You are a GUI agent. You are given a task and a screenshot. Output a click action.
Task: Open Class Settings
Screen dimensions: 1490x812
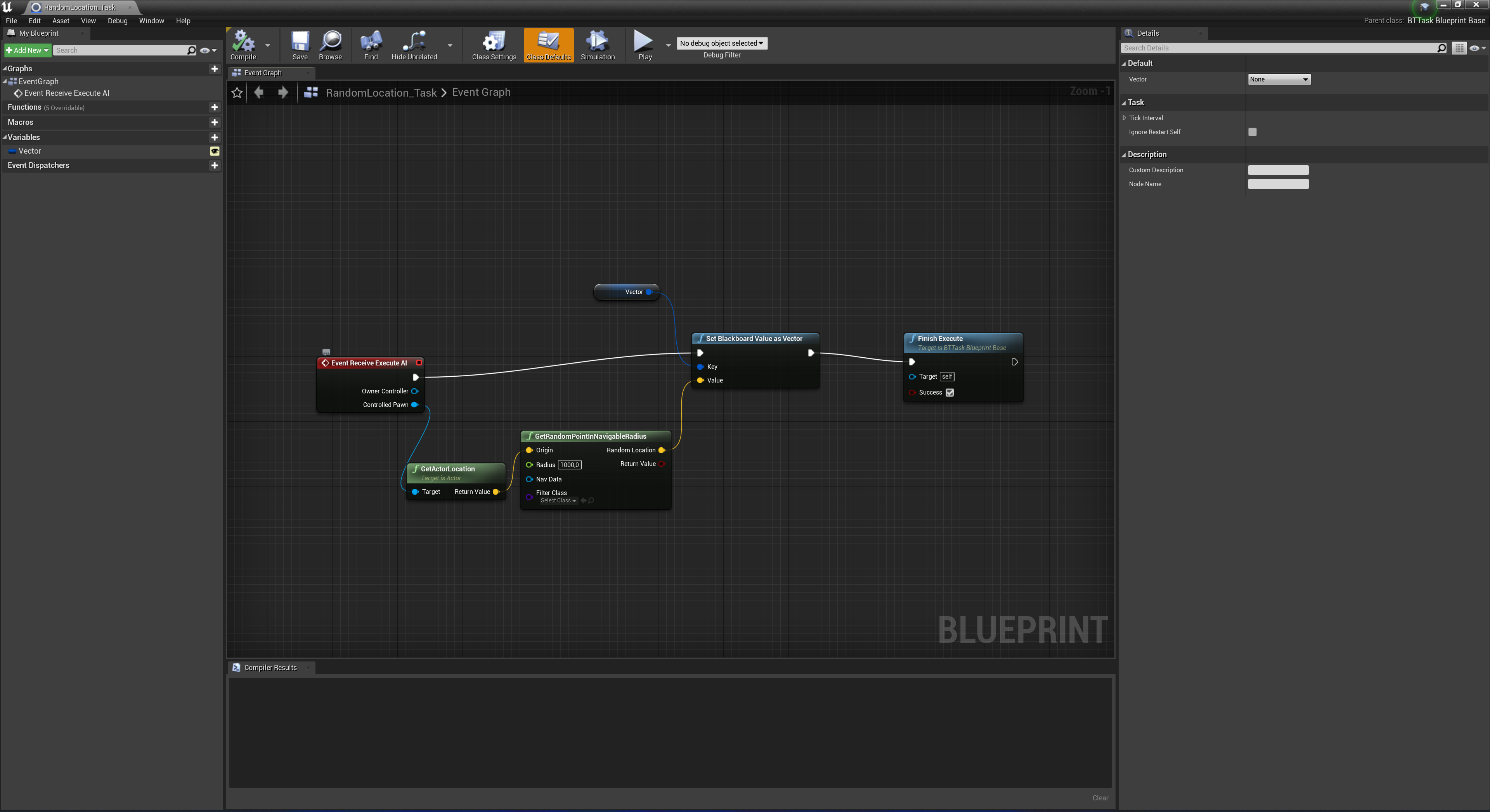(x=494, y=45)
